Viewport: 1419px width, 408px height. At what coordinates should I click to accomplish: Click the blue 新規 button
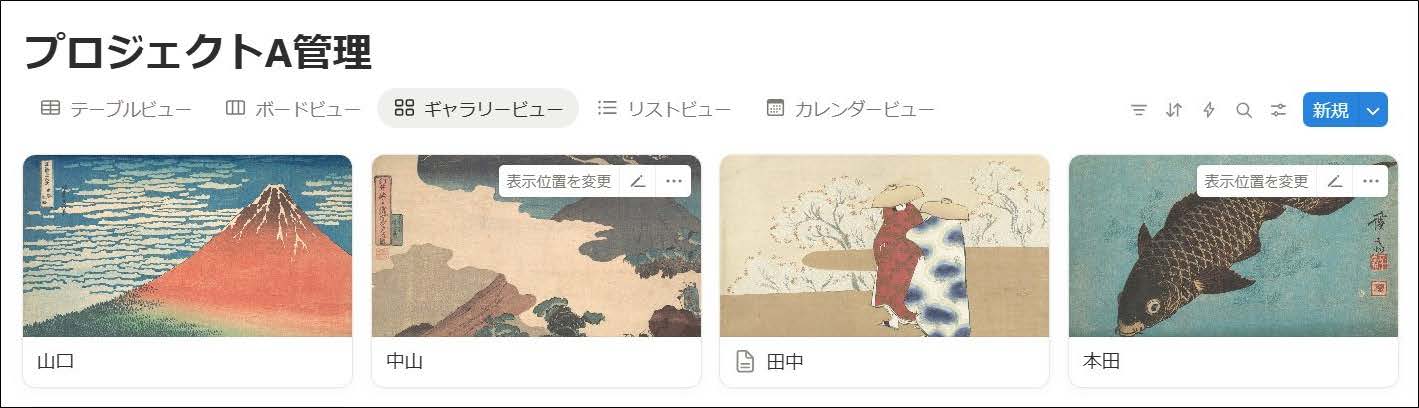click(x=1331, y=110)
